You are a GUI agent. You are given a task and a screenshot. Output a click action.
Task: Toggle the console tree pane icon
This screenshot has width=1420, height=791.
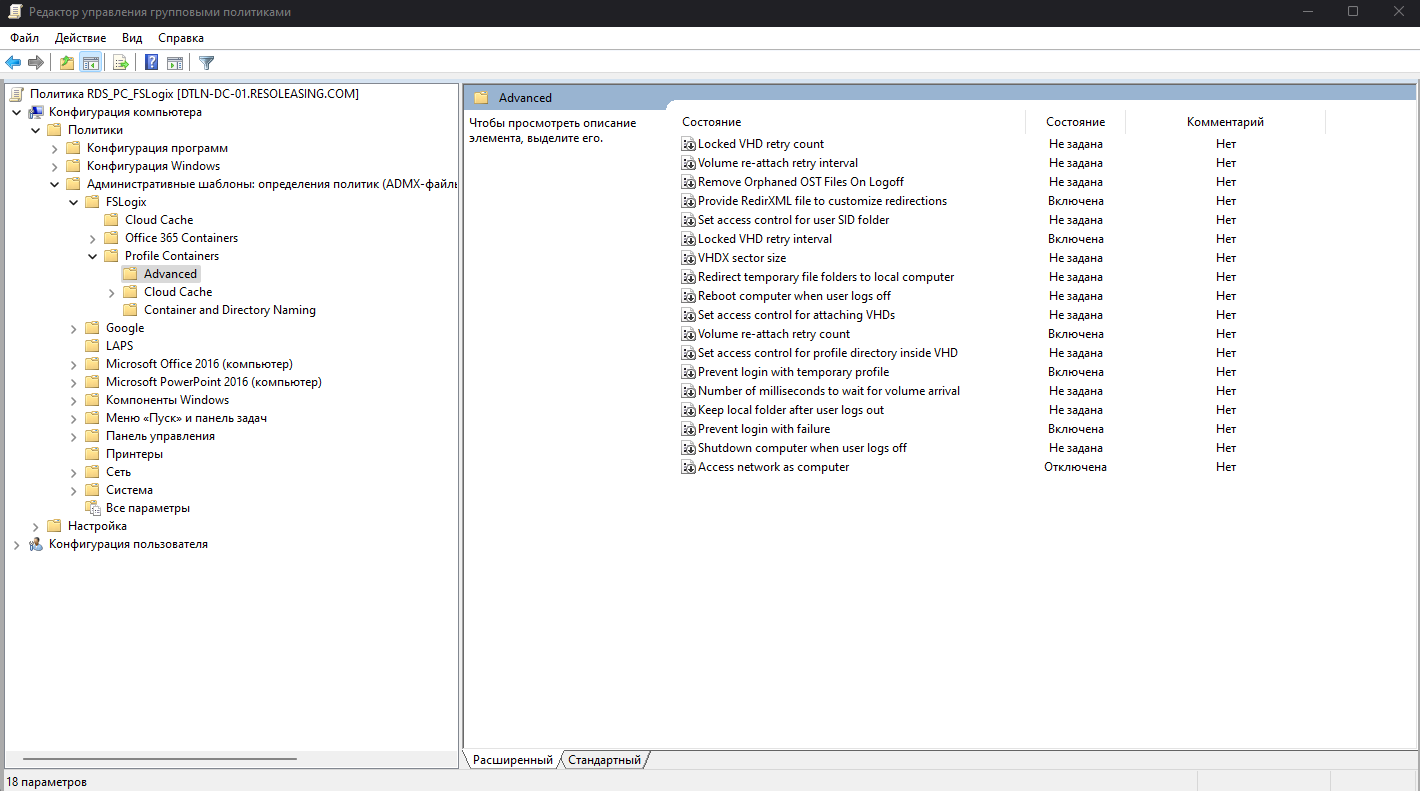[x=90, y=62]
